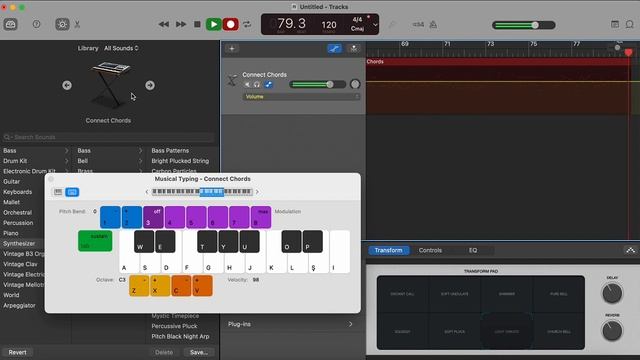Switch Musical Typing to piano keyboard view
640x360 pixels.
click(58, 192)
